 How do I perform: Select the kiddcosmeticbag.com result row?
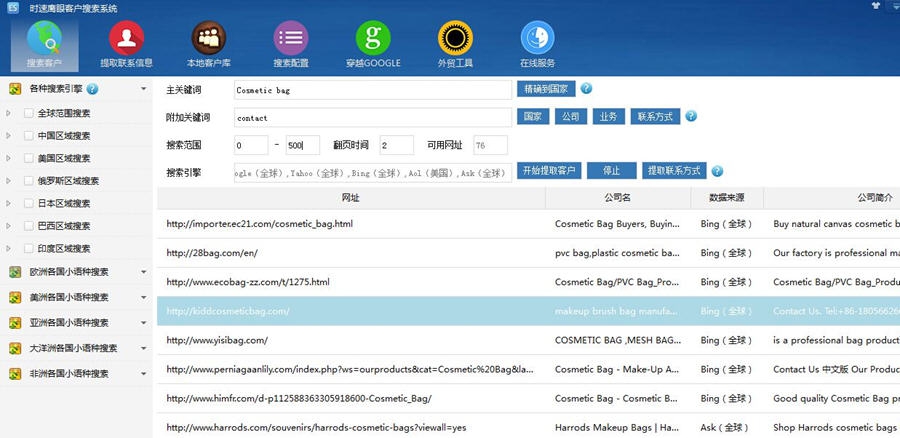click(x=350, y=311)
